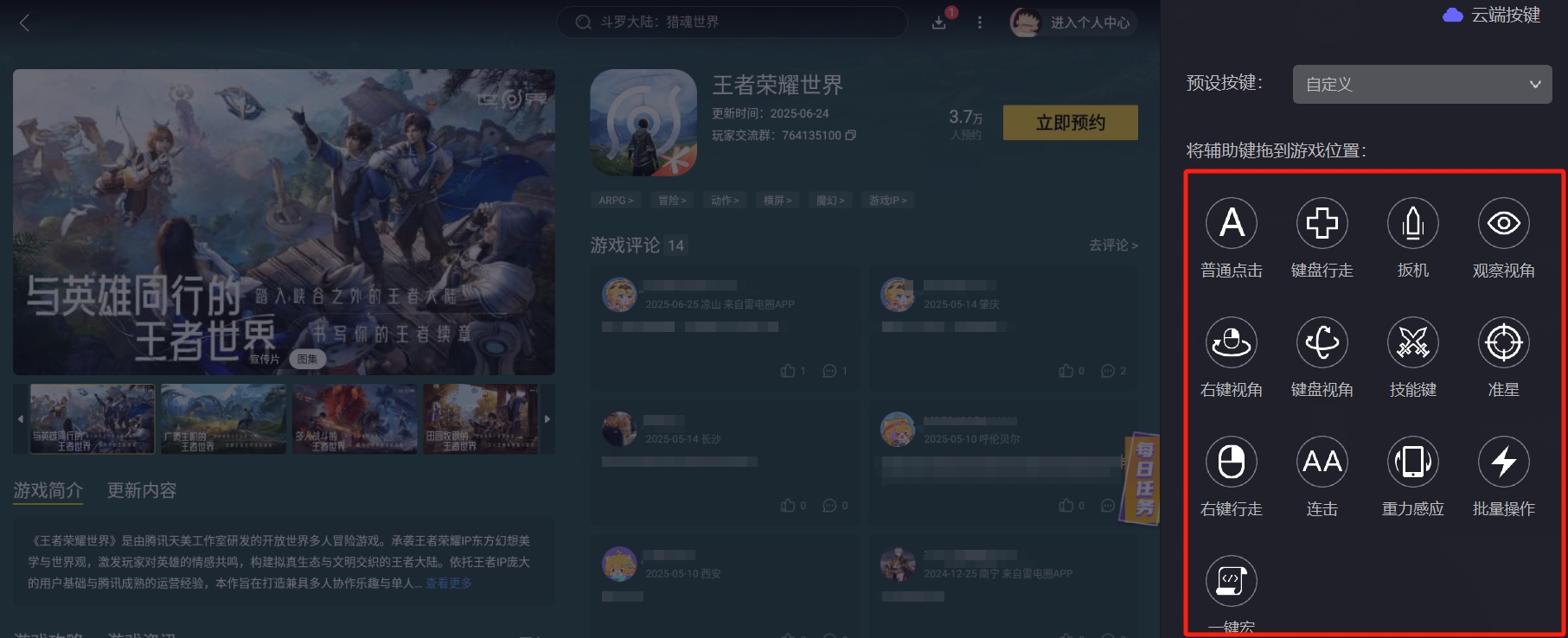Click the 王者荣耀世界 game app icon
Viewport: 1568px width, 638px height.
[x=643, y=123]
